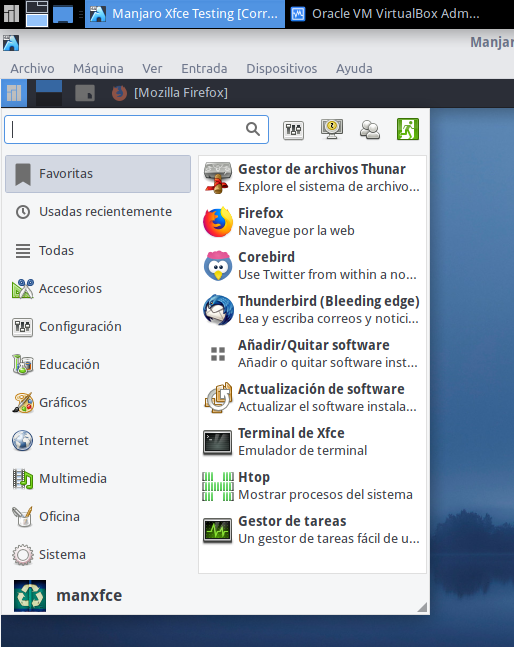The width and height of the screenshot is (514, 647).
Task: Open the Sistema category
Action: tap(98, 554)
